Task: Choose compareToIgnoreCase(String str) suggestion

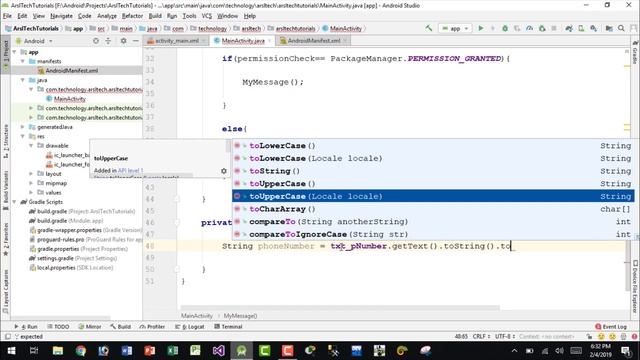Action: point(433,234)
